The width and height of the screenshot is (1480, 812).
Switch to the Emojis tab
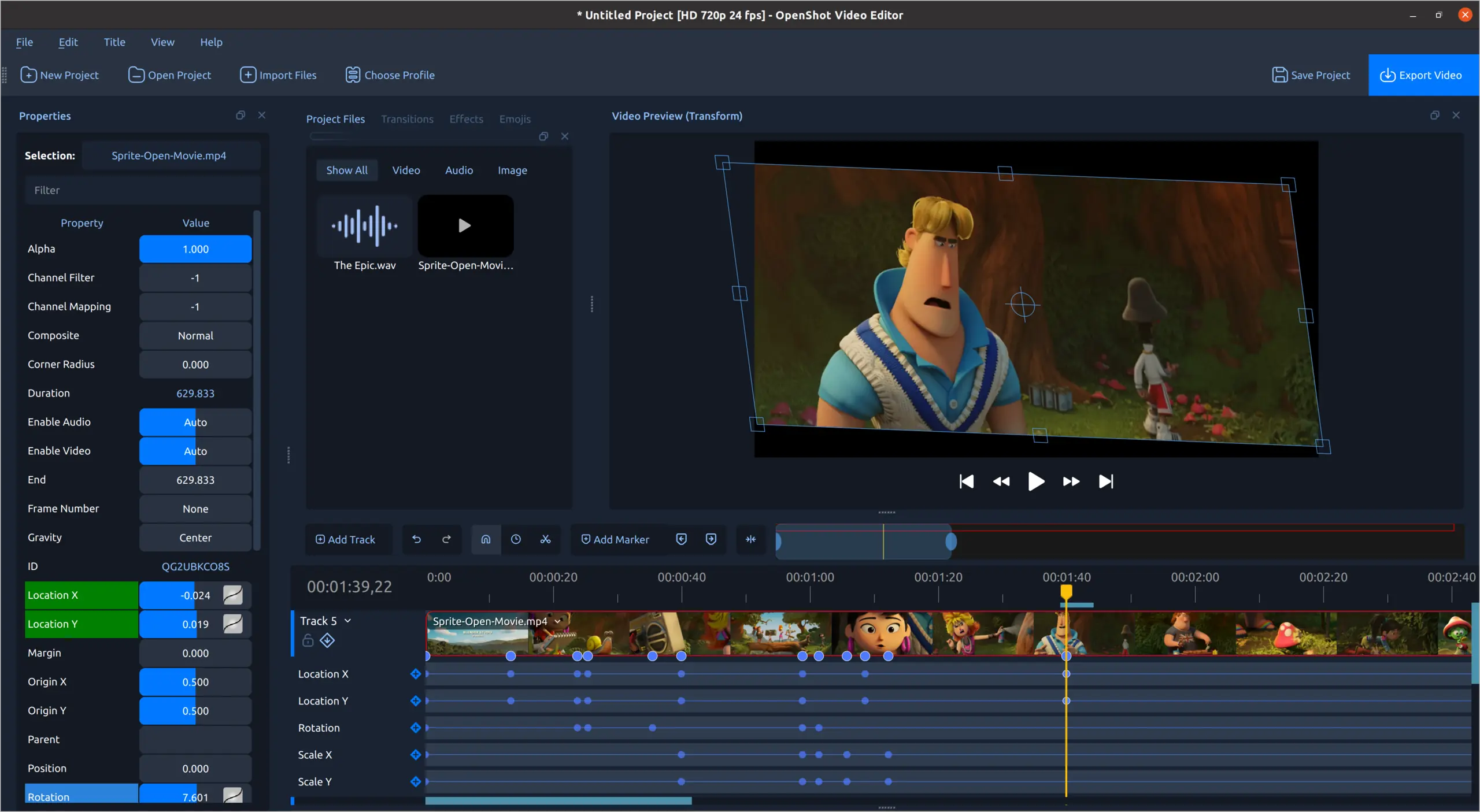pyautogui.click(x=515, y=119)
